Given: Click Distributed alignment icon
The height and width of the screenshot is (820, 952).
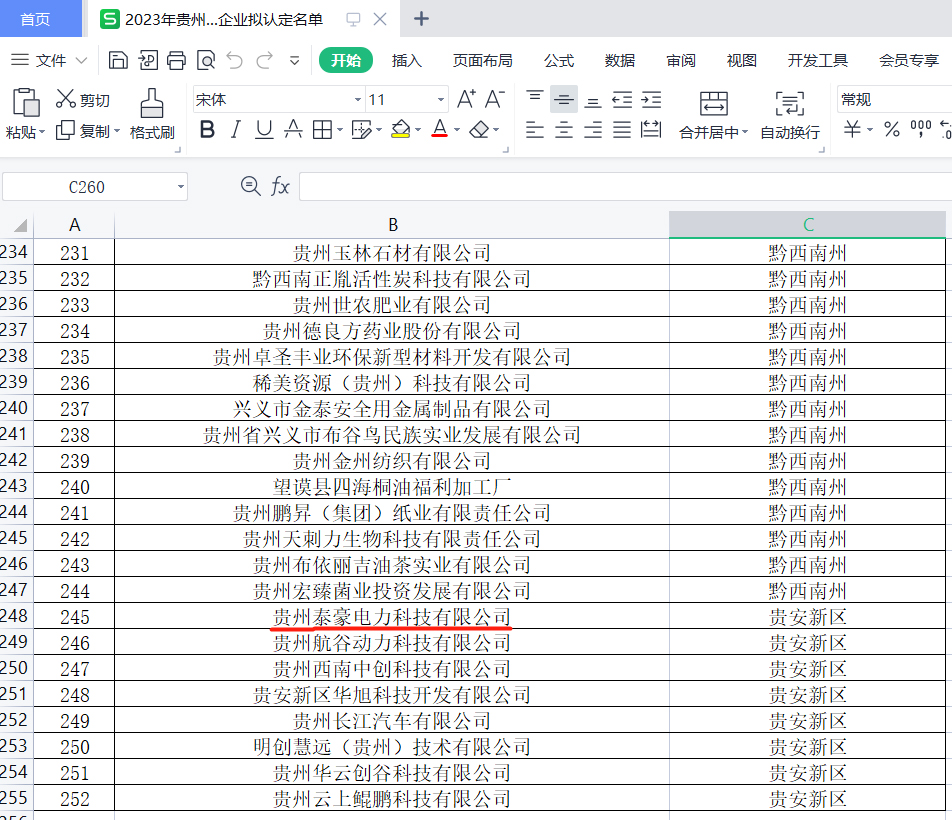Looking at the screenshot, I should [651, 130].
